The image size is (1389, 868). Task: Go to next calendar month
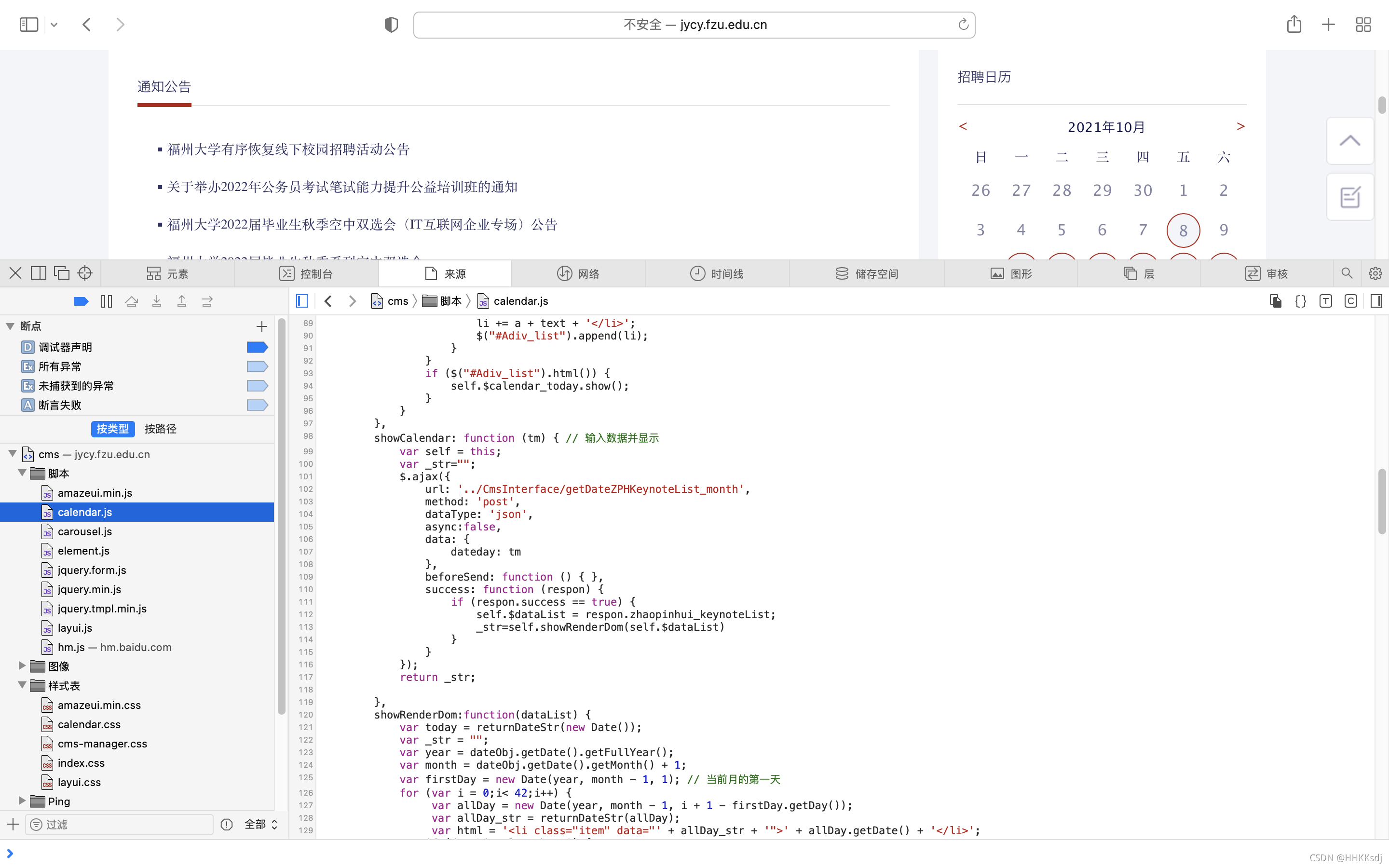pos(1240,126)
